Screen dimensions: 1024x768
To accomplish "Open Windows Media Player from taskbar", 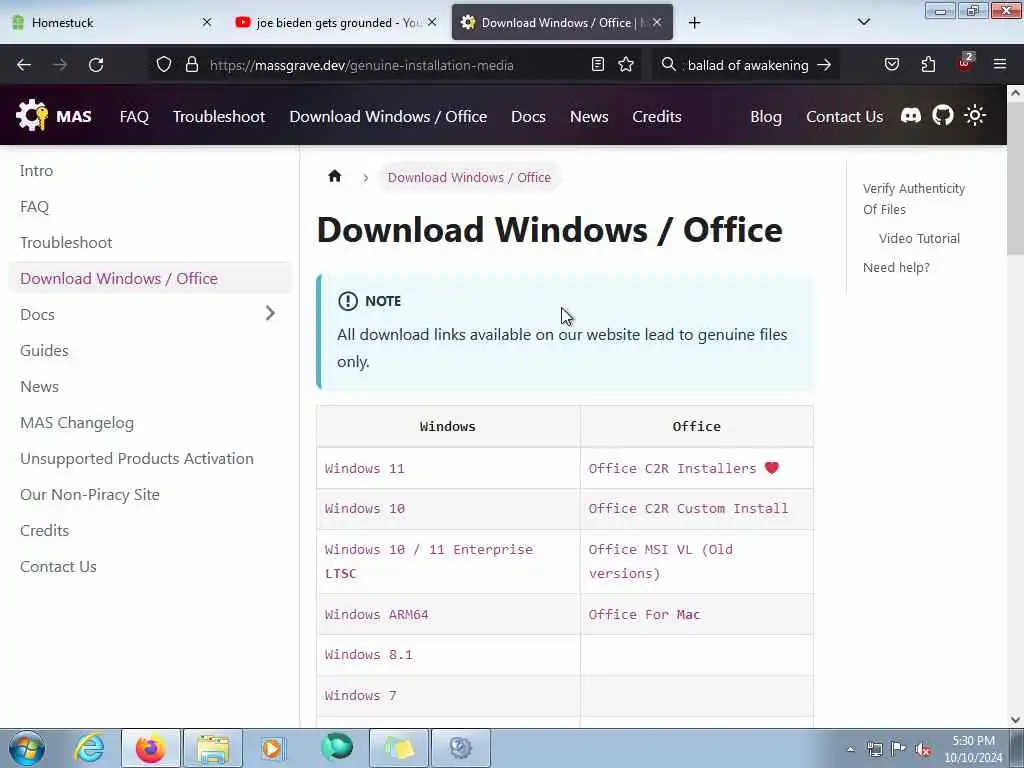I will click(273, 748).
